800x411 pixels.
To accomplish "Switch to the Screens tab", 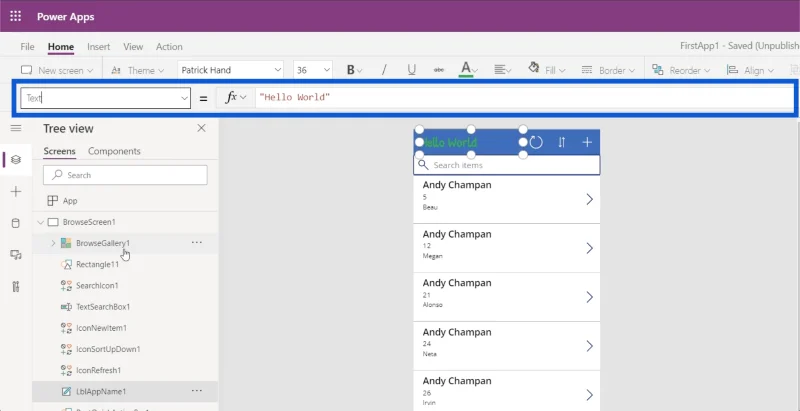I will click(59, 151).
